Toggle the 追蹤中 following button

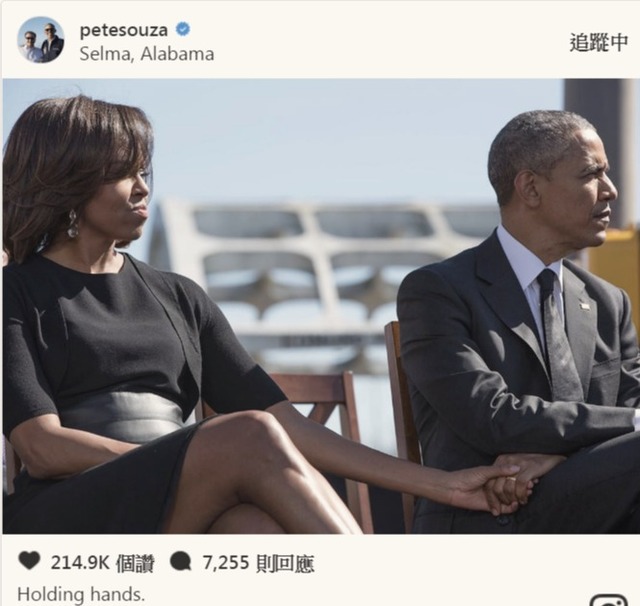coord(599,42)
